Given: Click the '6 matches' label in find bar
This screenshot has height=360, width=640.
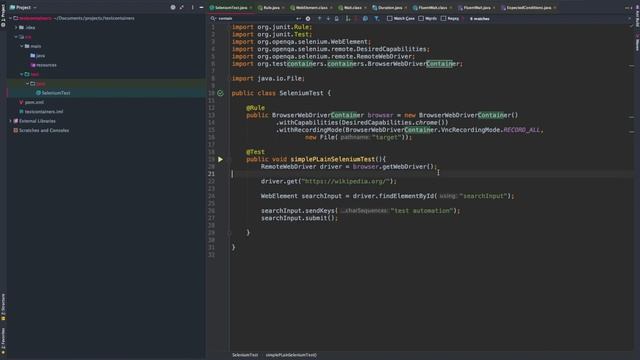Looking at the screenshot, I should pos(479,19).
